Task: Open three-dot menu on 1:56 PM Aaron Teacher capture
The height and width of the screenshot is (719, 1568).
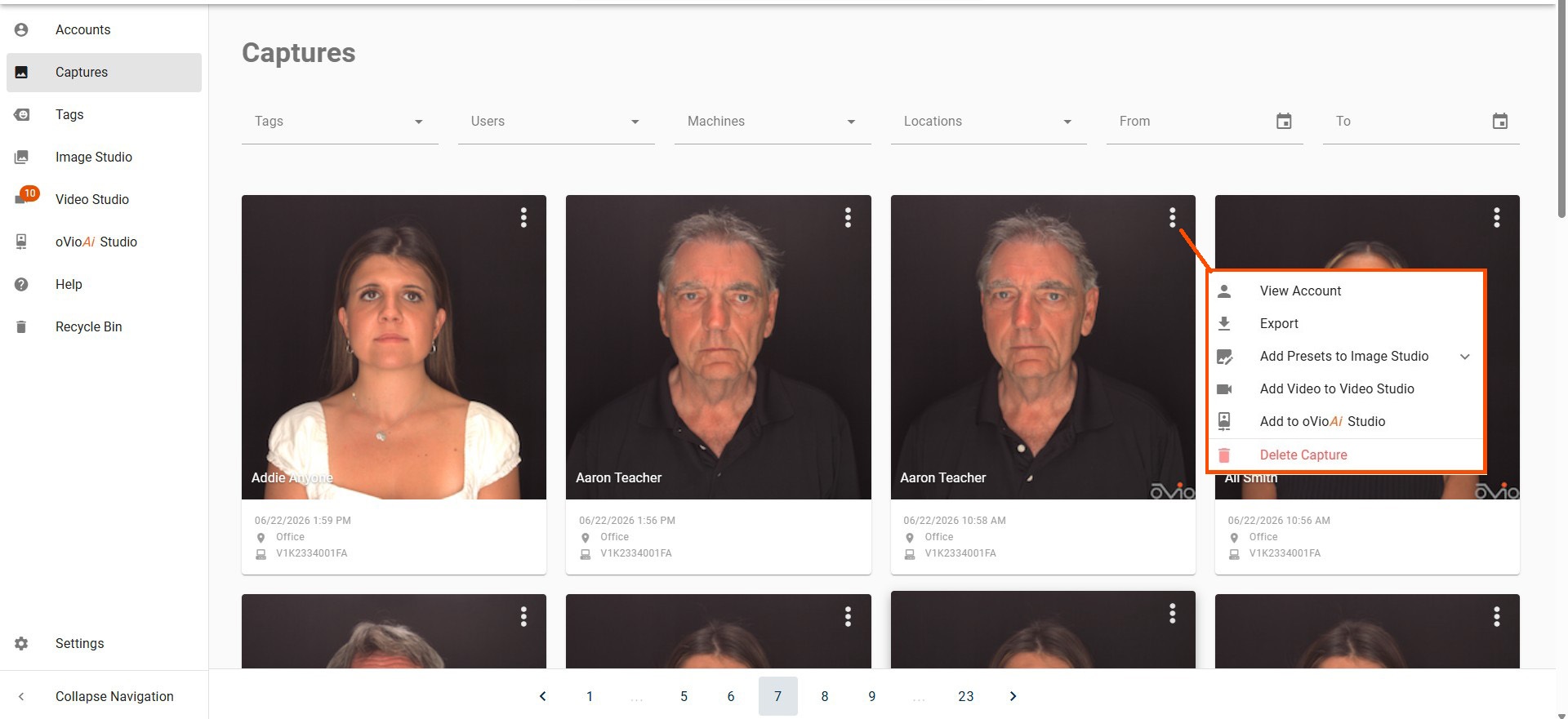Action: coord(848,217)
